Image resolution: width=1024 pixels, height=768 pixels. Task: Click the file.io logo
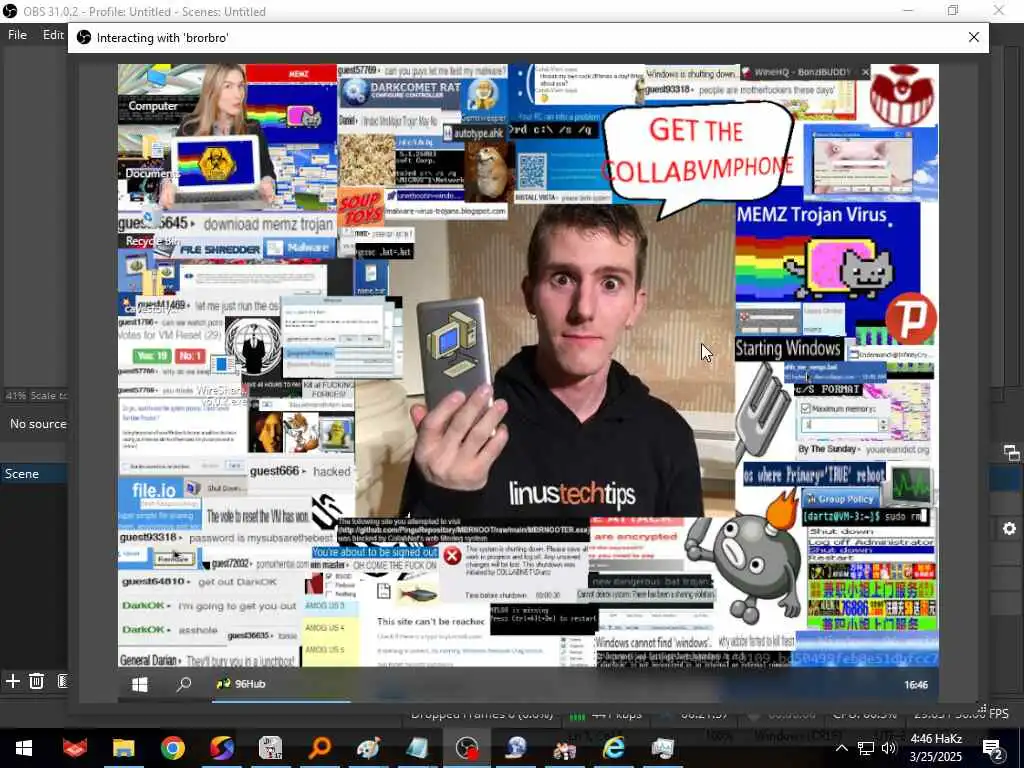coord(153,490)
